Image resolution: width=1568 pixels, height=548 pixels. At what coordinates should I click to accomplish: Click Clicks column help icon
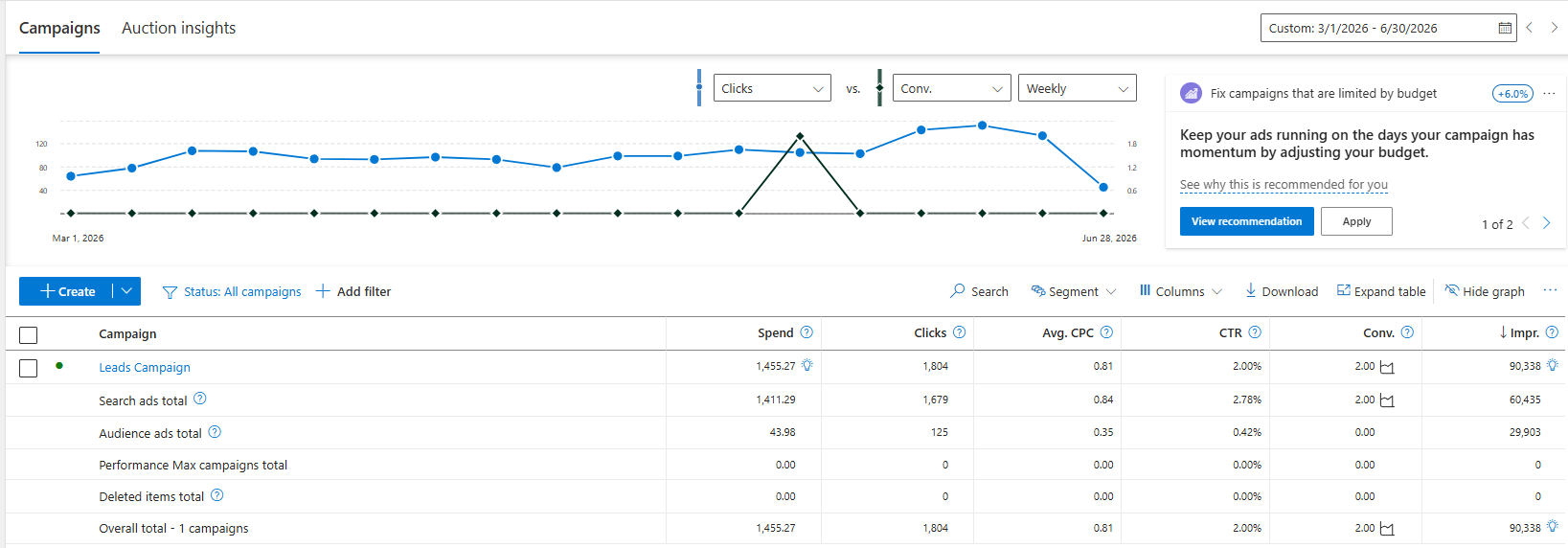click(959, 332)
